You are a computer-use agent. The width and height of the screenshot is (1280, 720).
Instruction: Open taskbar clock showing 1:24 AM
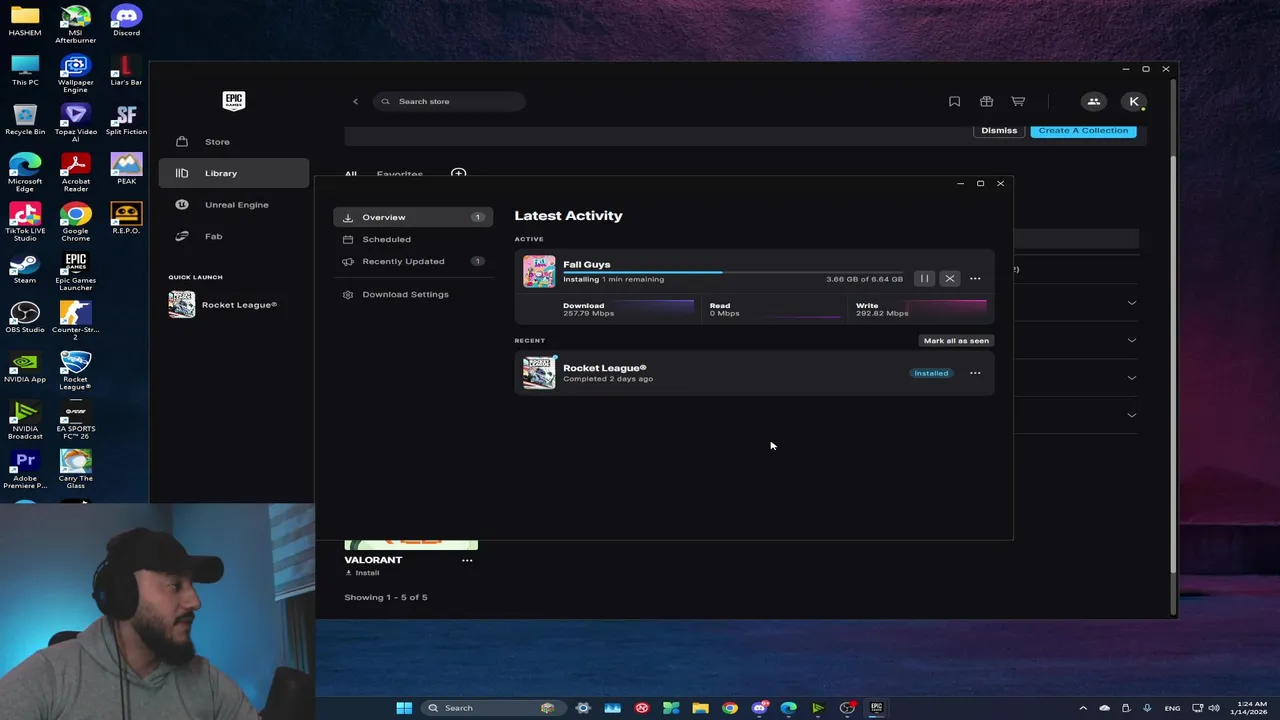1252,708
